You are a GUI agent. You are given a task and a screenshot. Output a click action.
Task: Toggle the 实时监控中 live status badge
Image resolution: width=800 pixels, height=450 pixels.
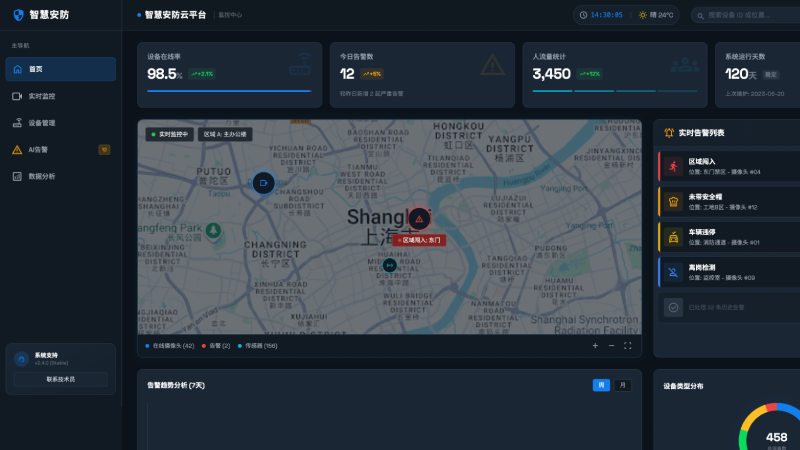pos(169,133)
